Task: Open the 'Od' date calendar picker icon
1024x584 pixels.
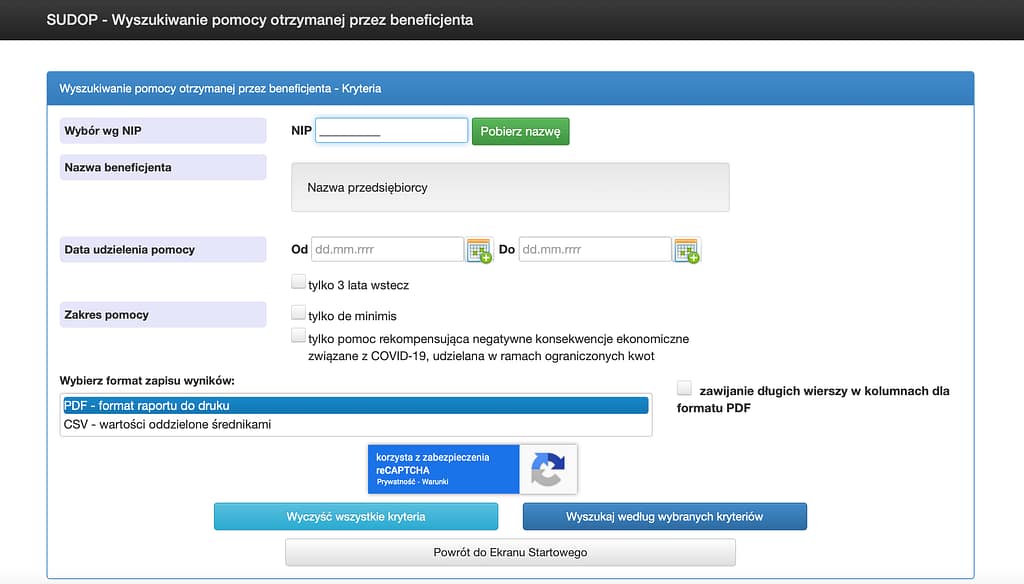Action: pyautogui.click(x=479, y=250)
